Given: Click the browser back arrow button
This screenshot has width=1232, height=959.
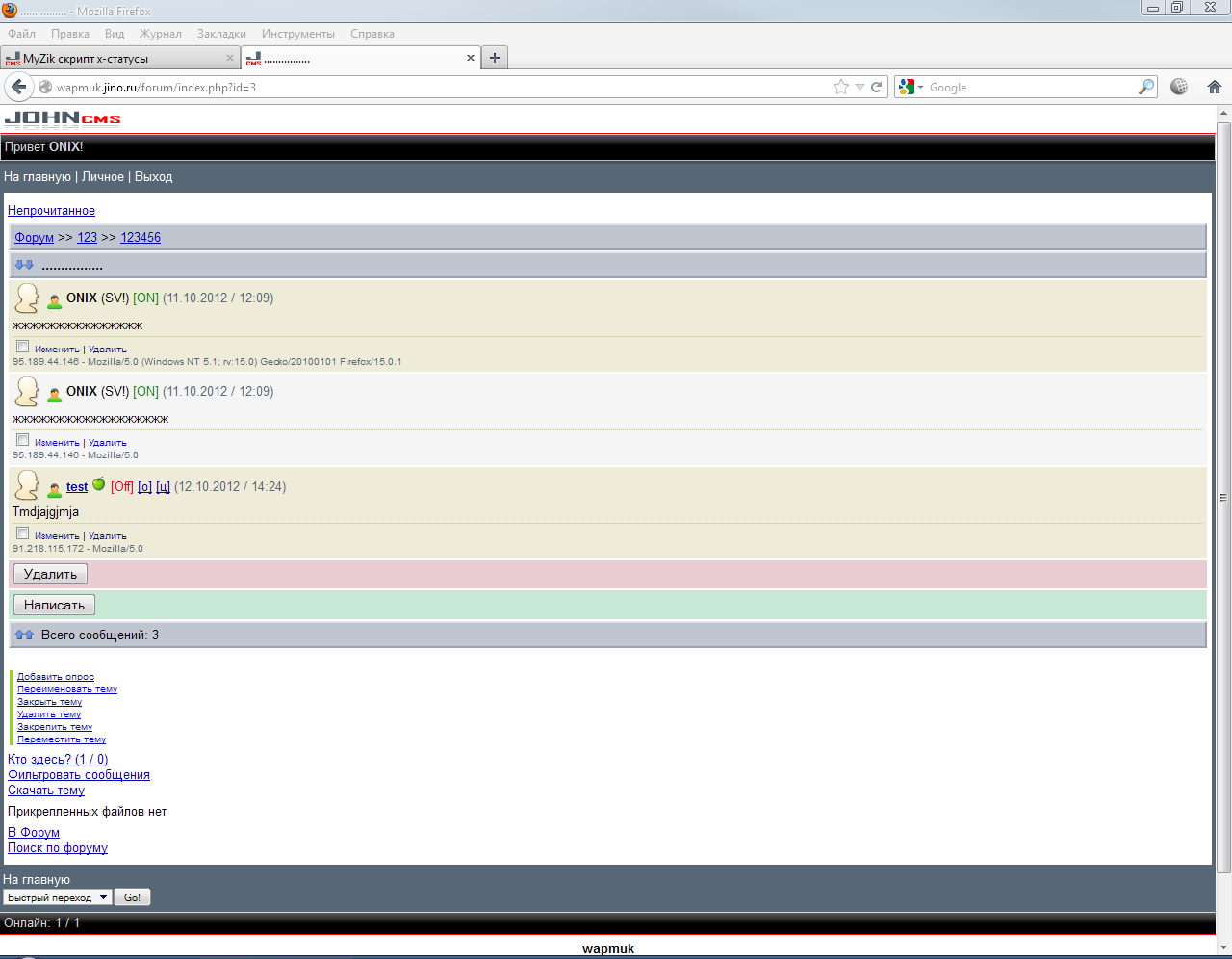Looking at the screenshot, I should 18,87.
